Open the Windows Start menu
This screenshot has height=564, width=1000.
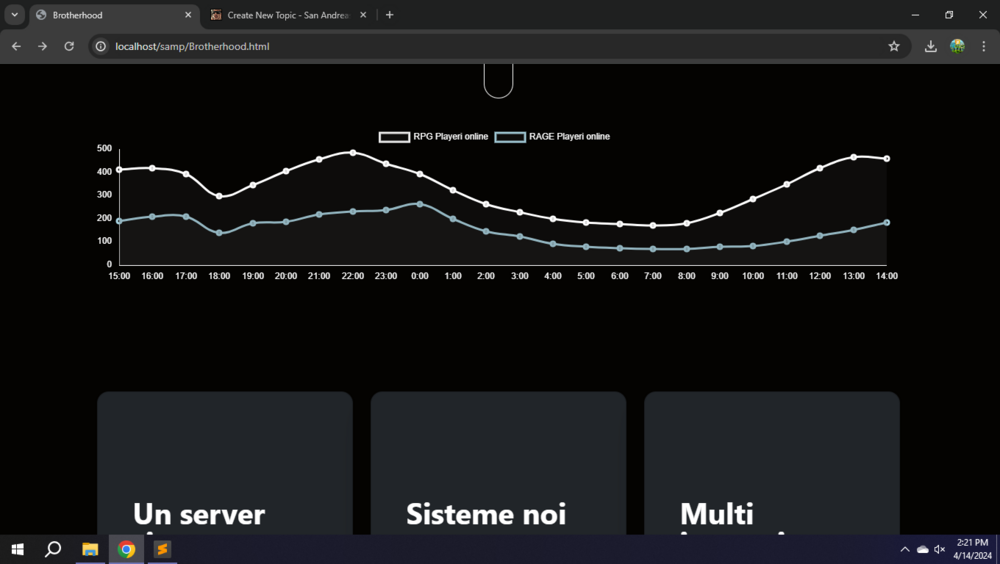[17, 549]
